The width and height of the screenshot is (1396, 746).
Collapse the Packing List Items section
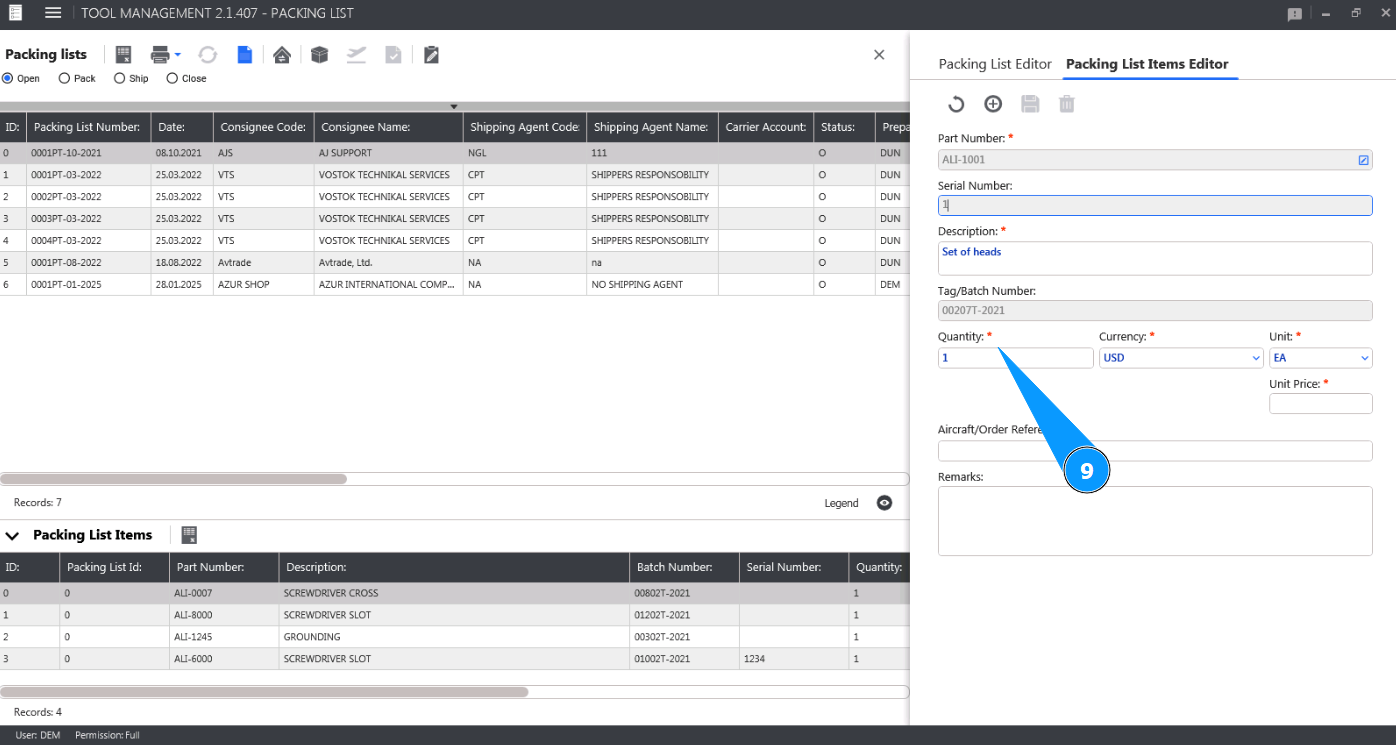(13, 536)
